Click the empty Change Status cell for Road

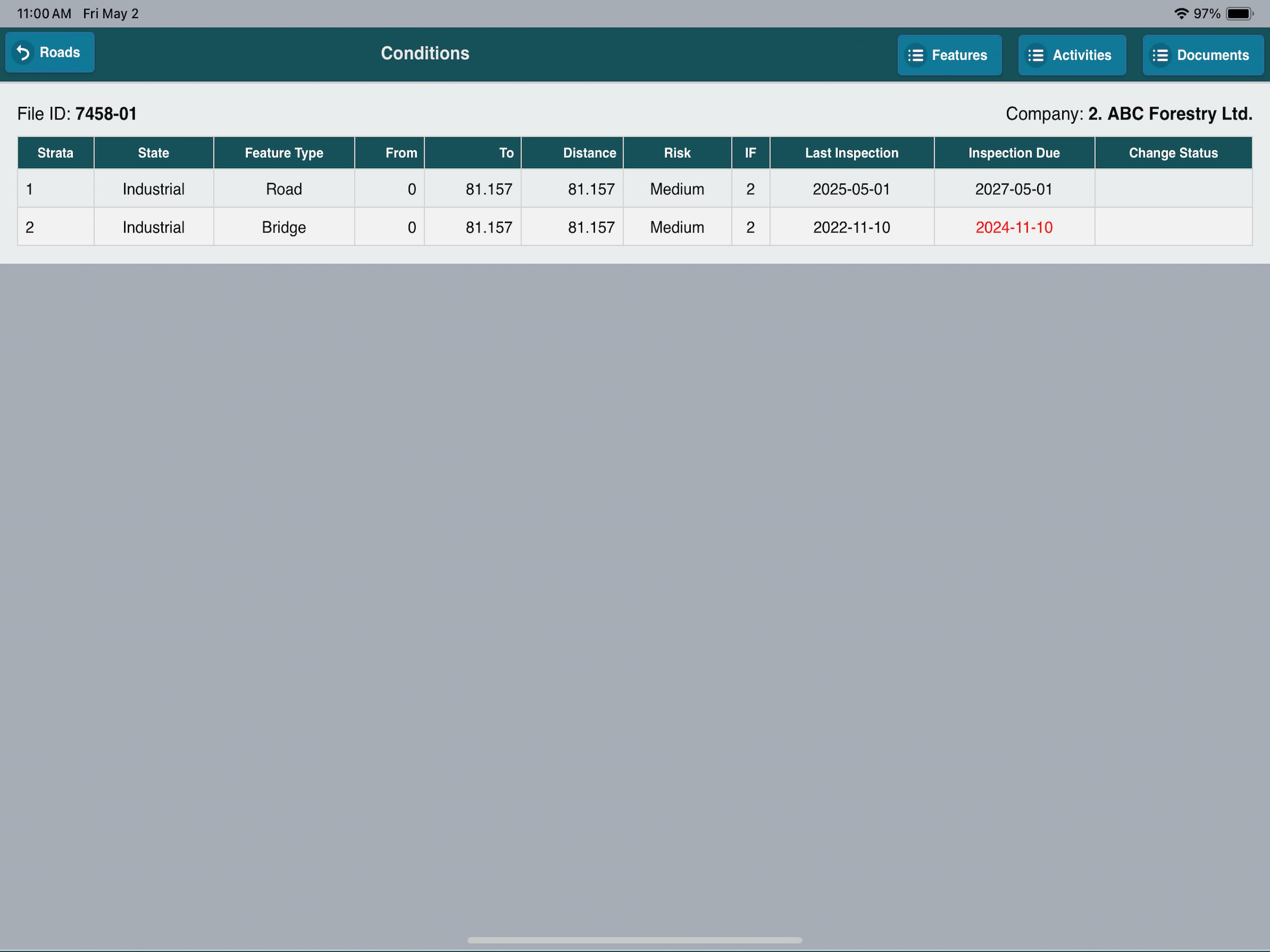[x=1173, y=189]
